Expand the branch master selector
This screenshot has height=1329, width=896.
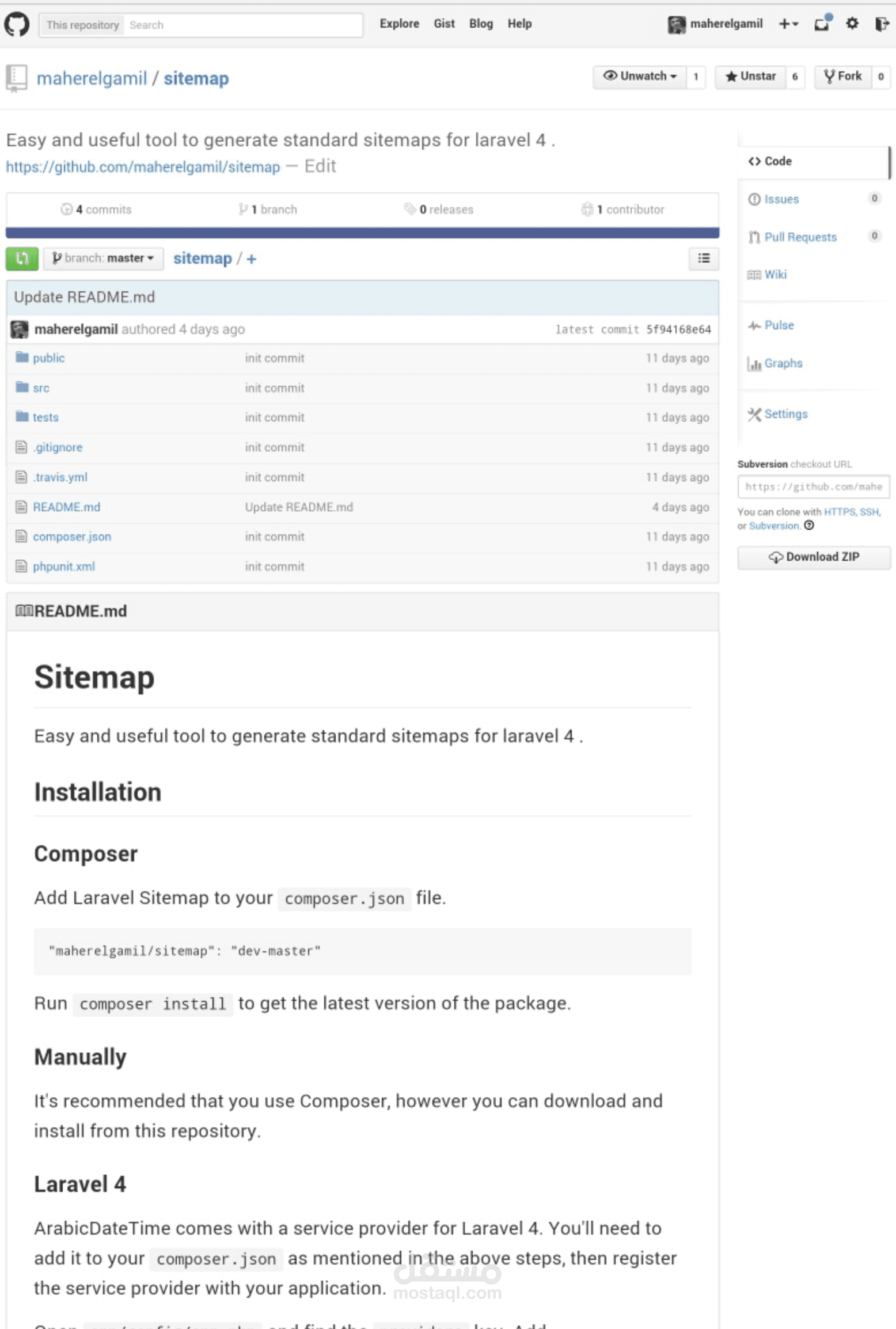[x=104, y=258]
